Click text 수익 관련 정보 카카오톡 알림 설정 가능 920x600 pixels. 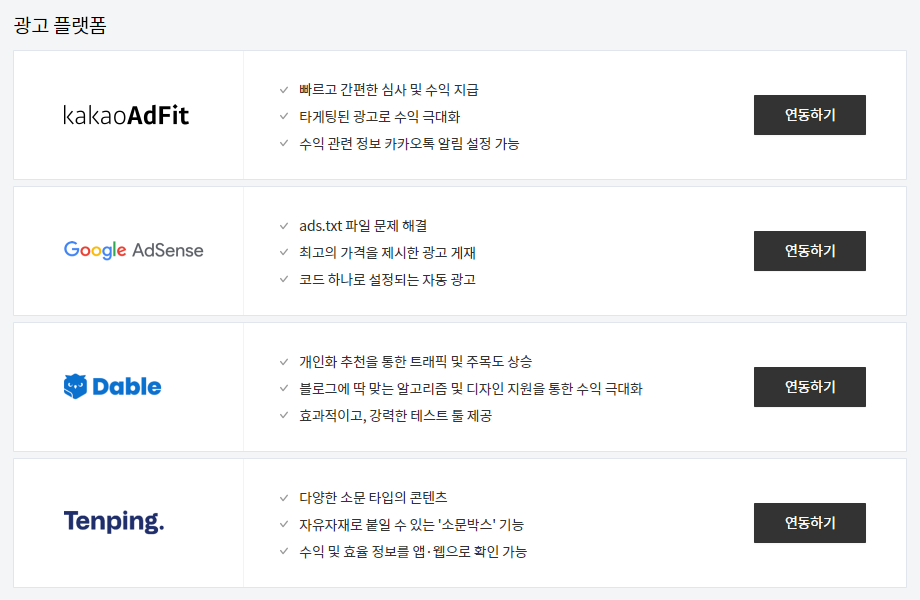[x=409, y=144]
